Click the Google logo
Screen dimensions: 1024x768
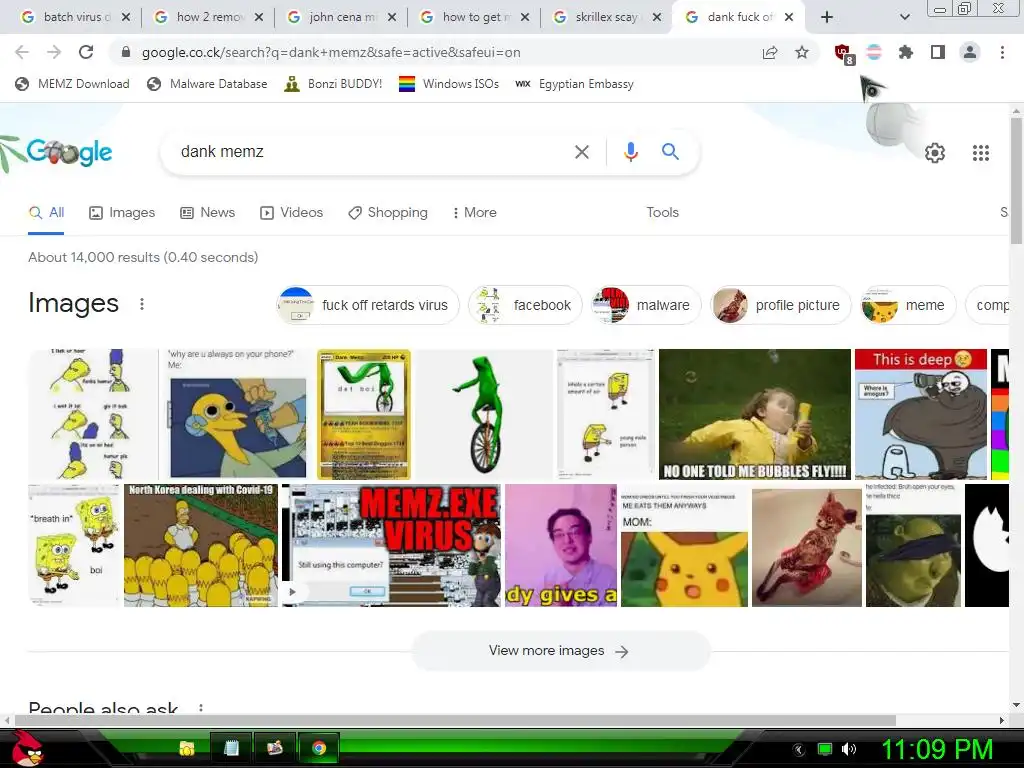pyautogui.click(x=69, y=152)
